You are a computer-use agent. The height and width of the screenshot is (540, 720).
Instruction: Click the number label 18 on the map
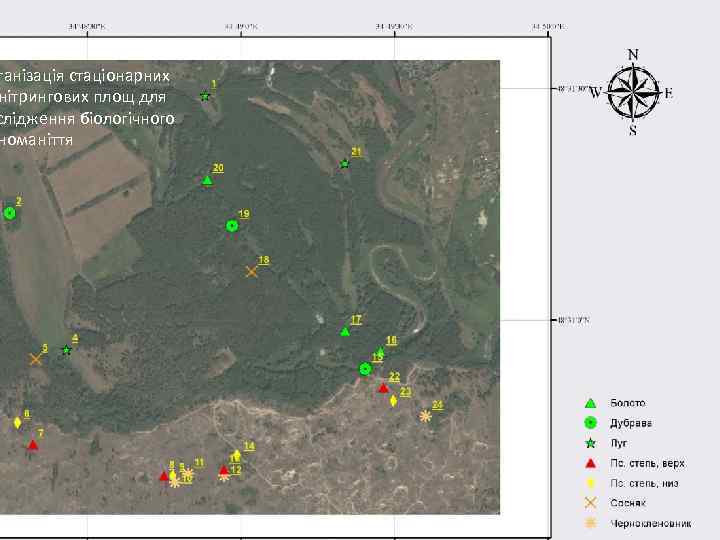pos(264,260)
